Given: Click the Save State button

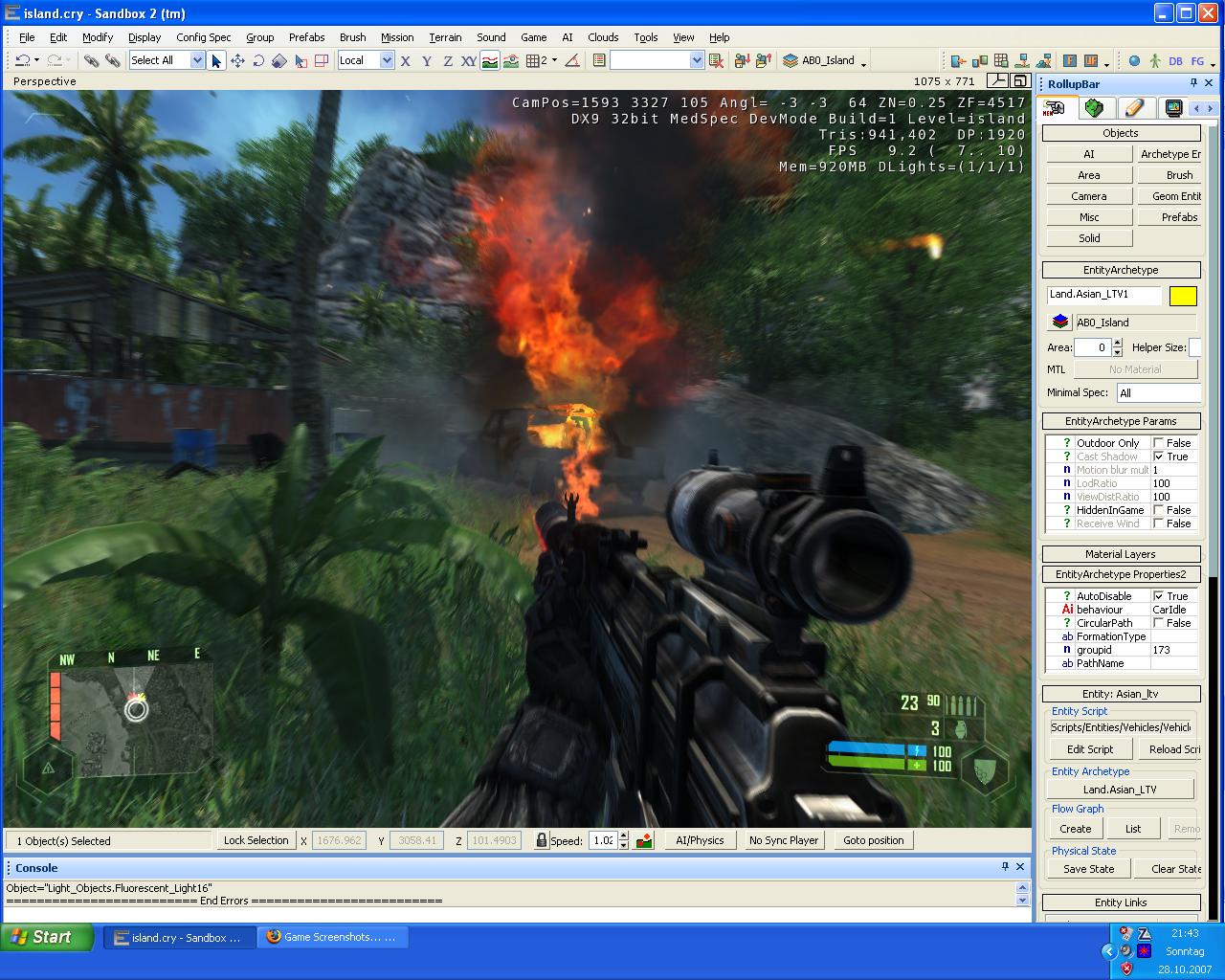Looking at the screenshot, I should pos(1088,869).
